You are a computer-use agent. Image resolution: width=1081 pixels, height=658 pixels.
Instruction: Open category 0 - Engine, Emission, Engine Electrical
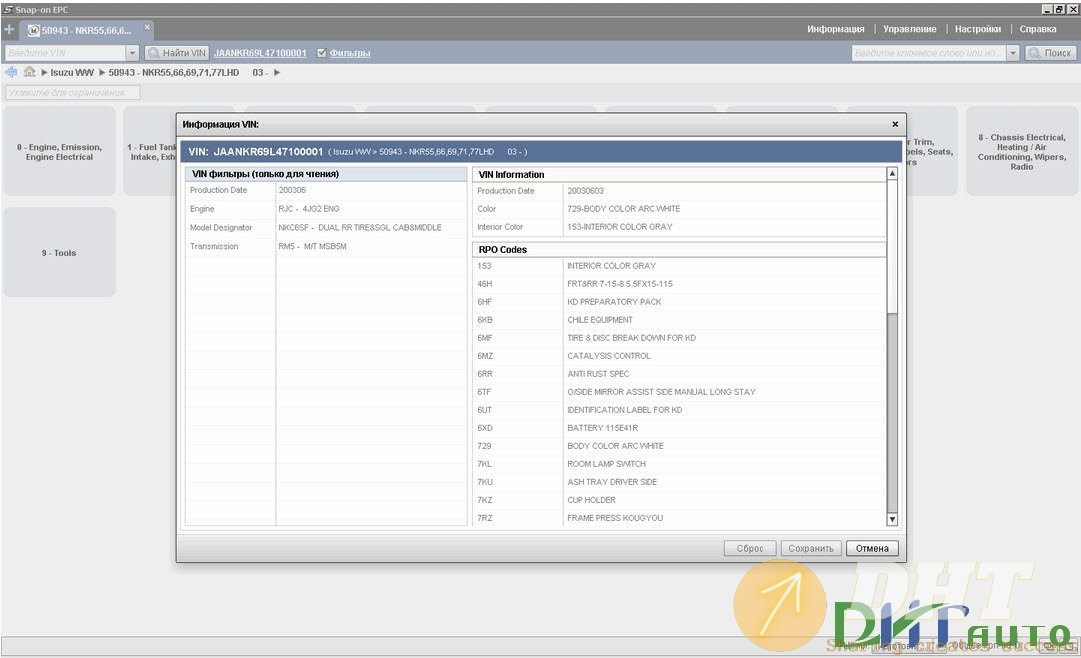coord(59,152)
